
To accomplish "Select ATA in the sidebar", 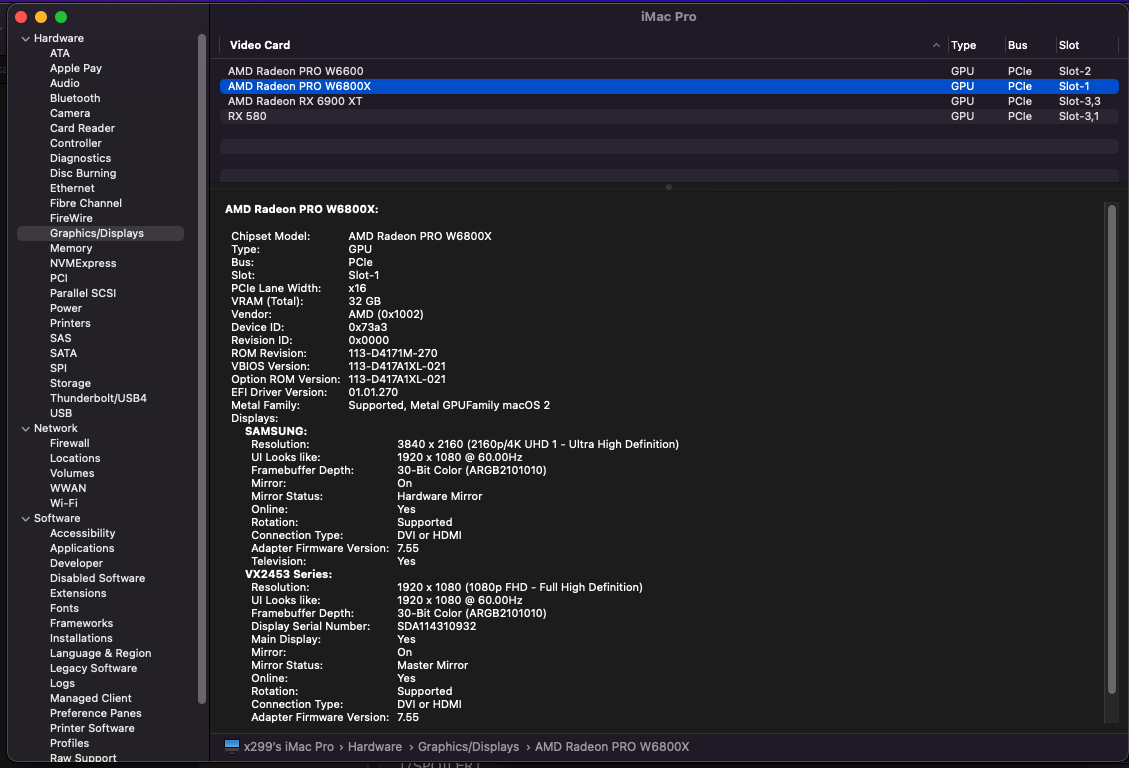I will pyautogui.click(x=60, y=53).
